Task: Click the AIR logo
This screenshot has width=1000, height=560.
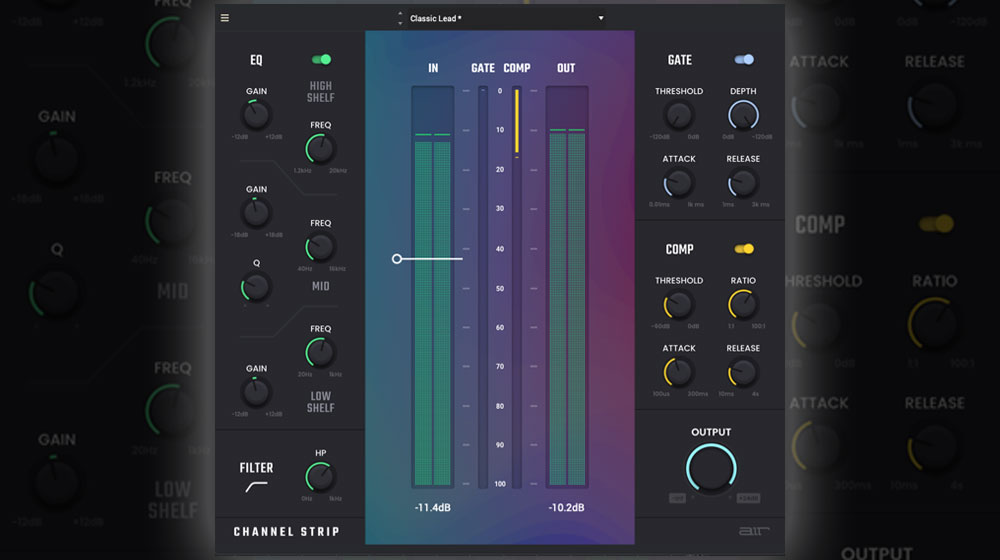Action: [754, 531]
